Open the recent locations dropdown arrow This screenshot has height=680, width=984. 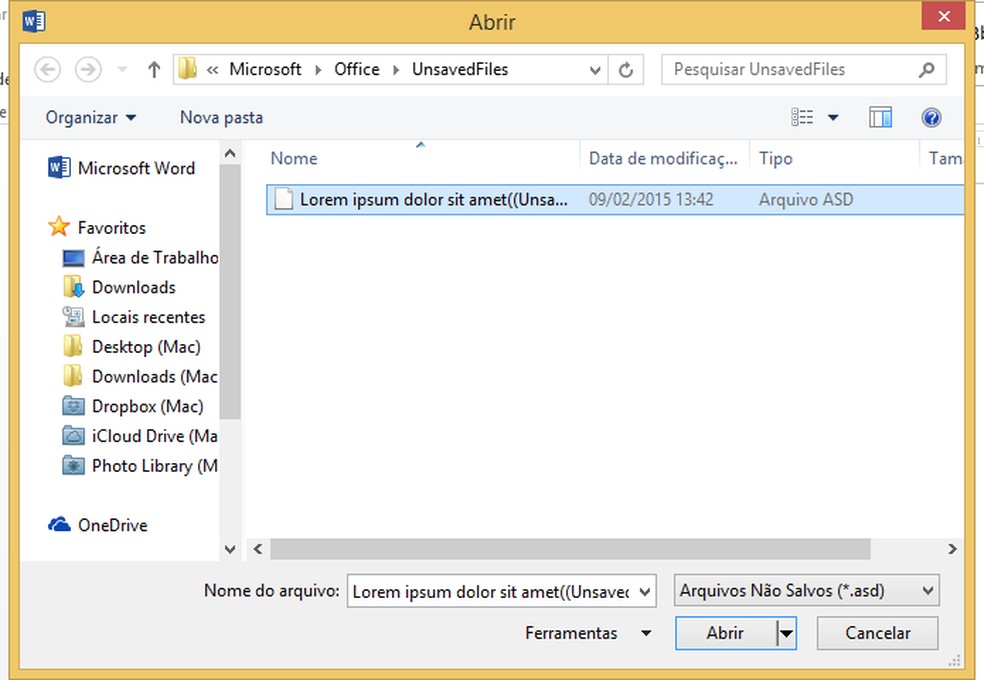point(122,69)
